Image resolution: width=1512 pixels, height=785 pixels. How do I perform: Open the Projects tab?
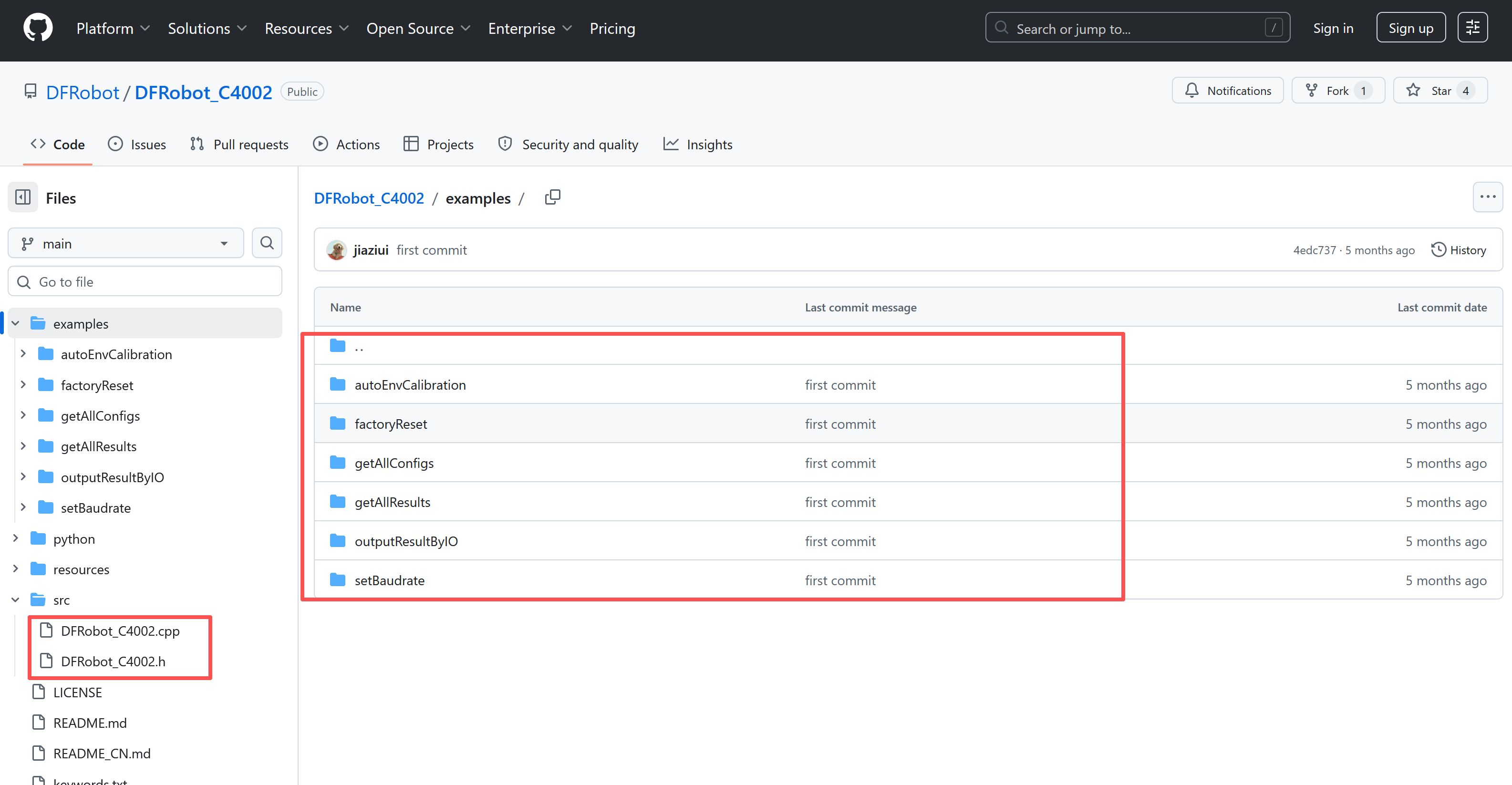pos(438,145)
